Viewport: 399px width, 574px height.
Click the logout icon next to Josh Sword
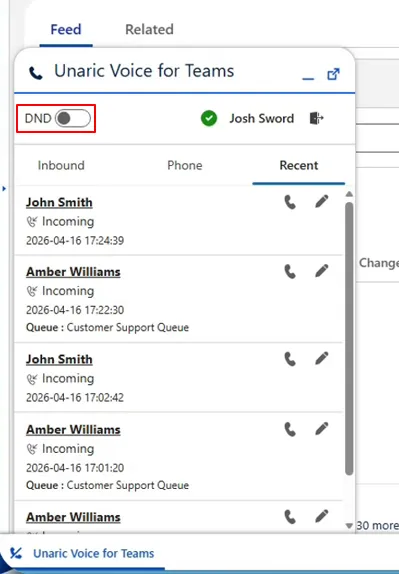(317, 118)
